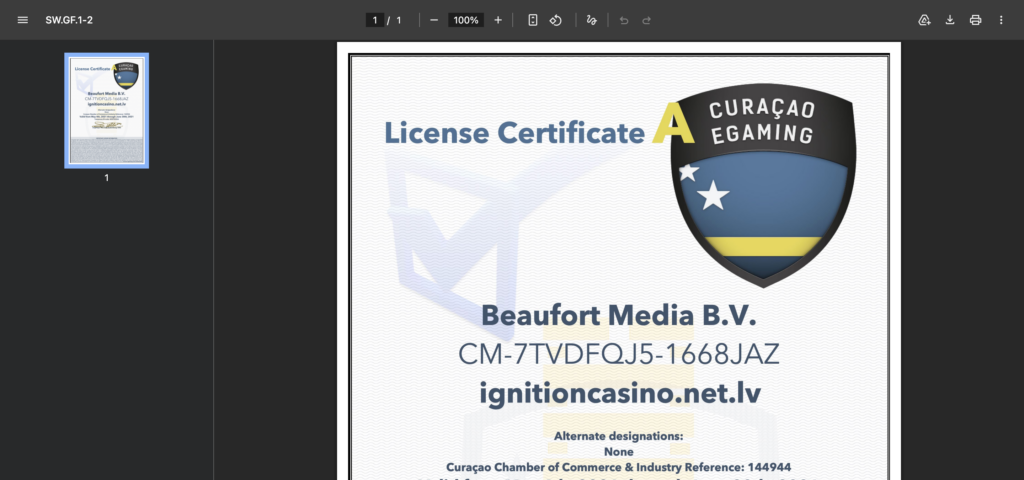Toggle the sidebar menu hamburger icon
Image resolution: width=1024 pixels, height=480 pixels.
coord(23,20)
